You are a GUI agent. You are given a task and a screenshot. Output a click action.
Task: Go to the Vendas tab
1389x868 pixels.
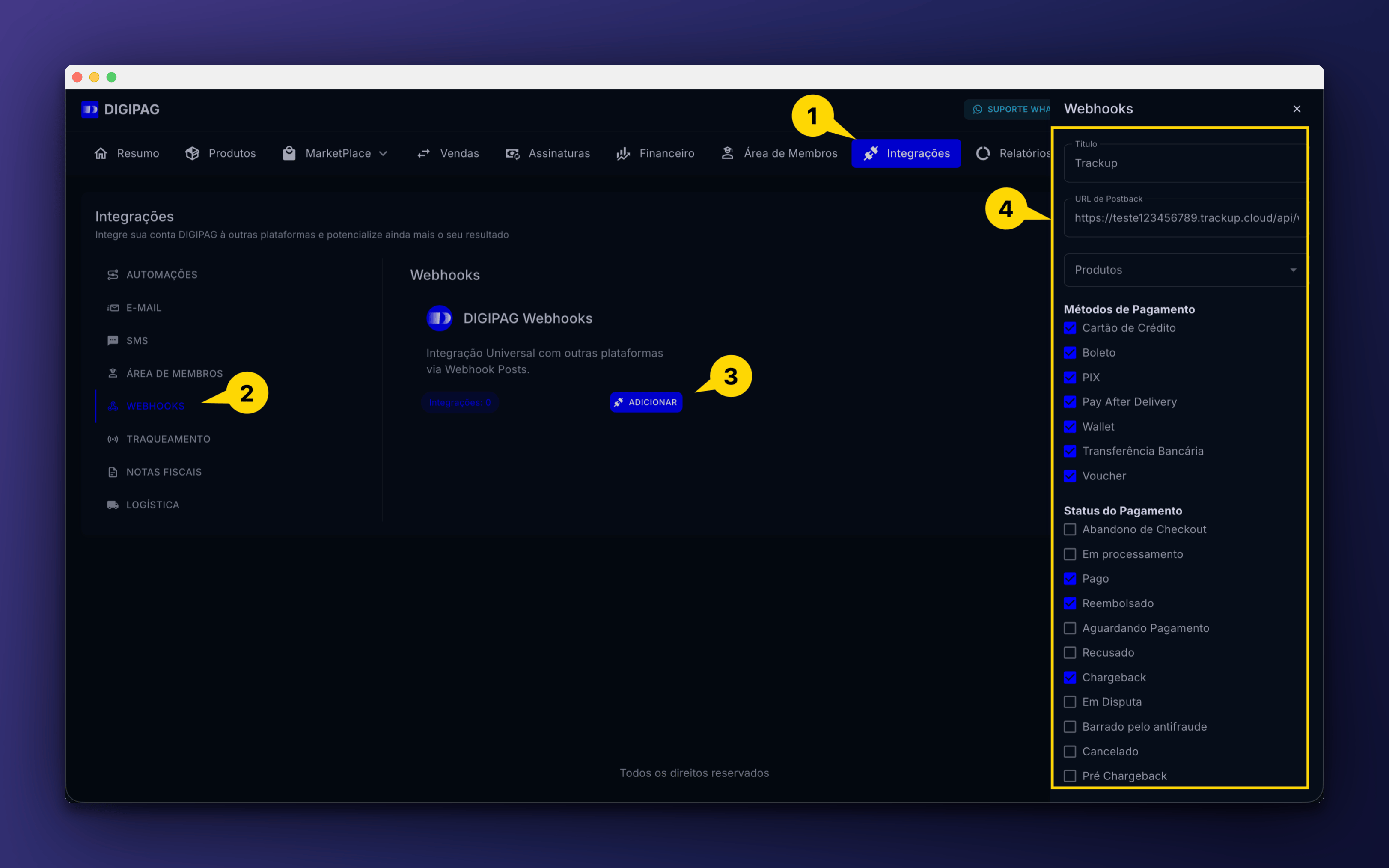click(x=448, y=153)
